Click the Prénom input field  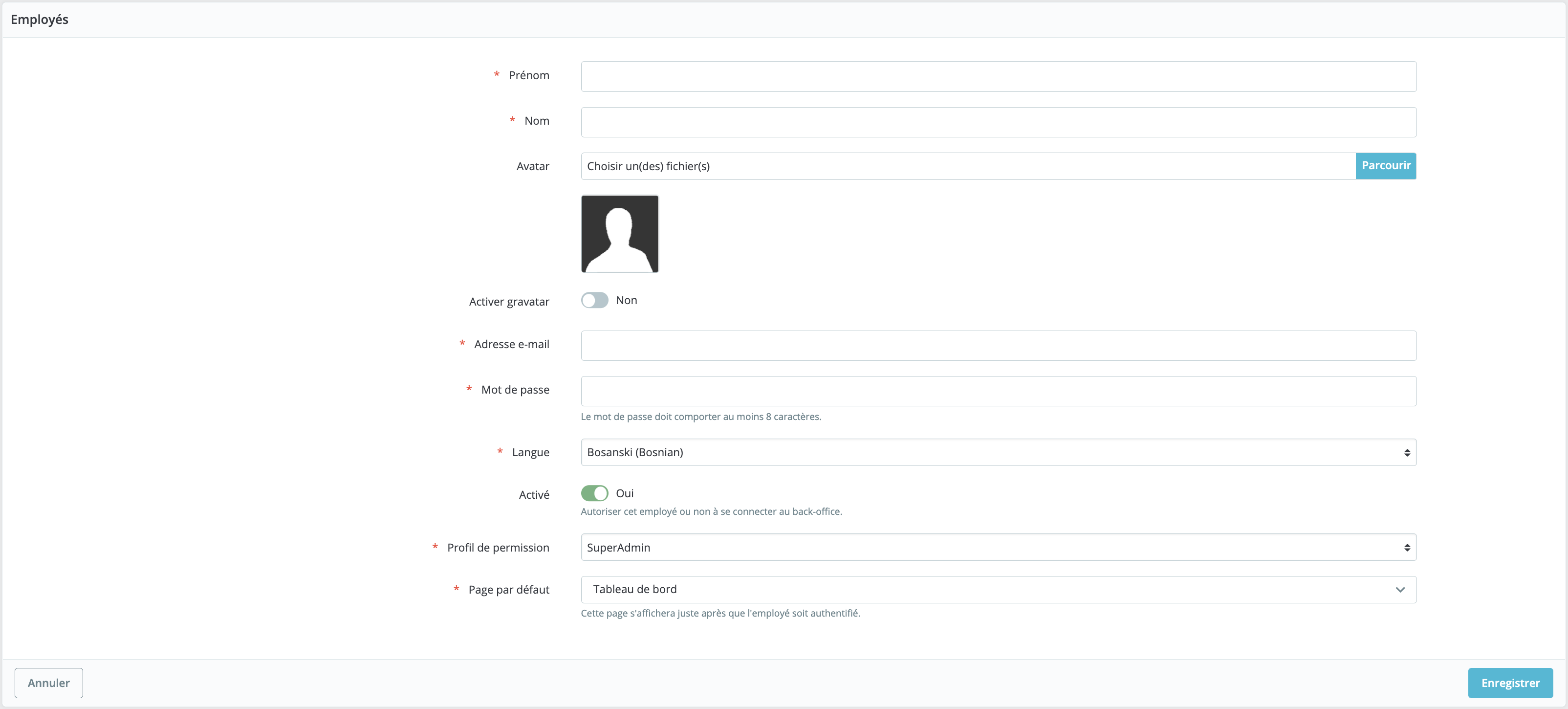point(998,76)
